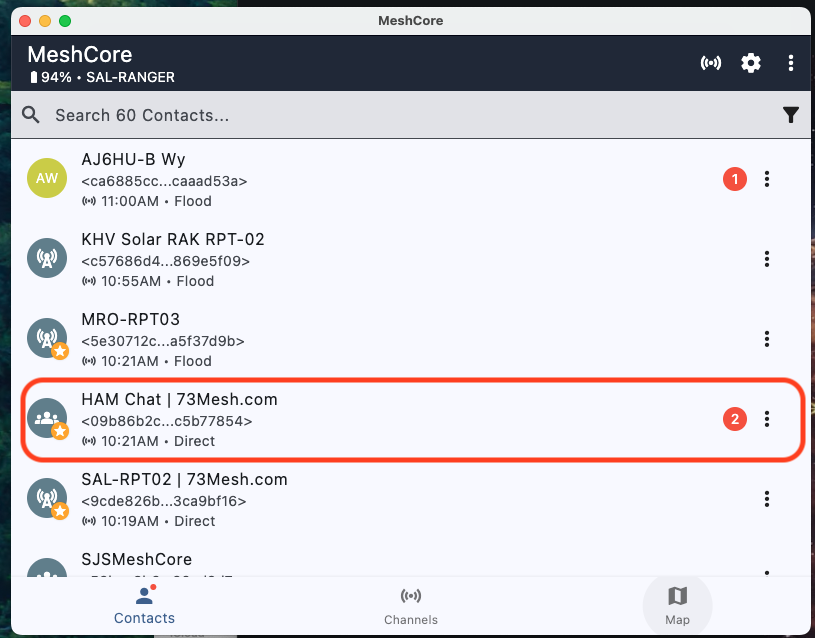Click the search magnifier icon

coord(32,115)
